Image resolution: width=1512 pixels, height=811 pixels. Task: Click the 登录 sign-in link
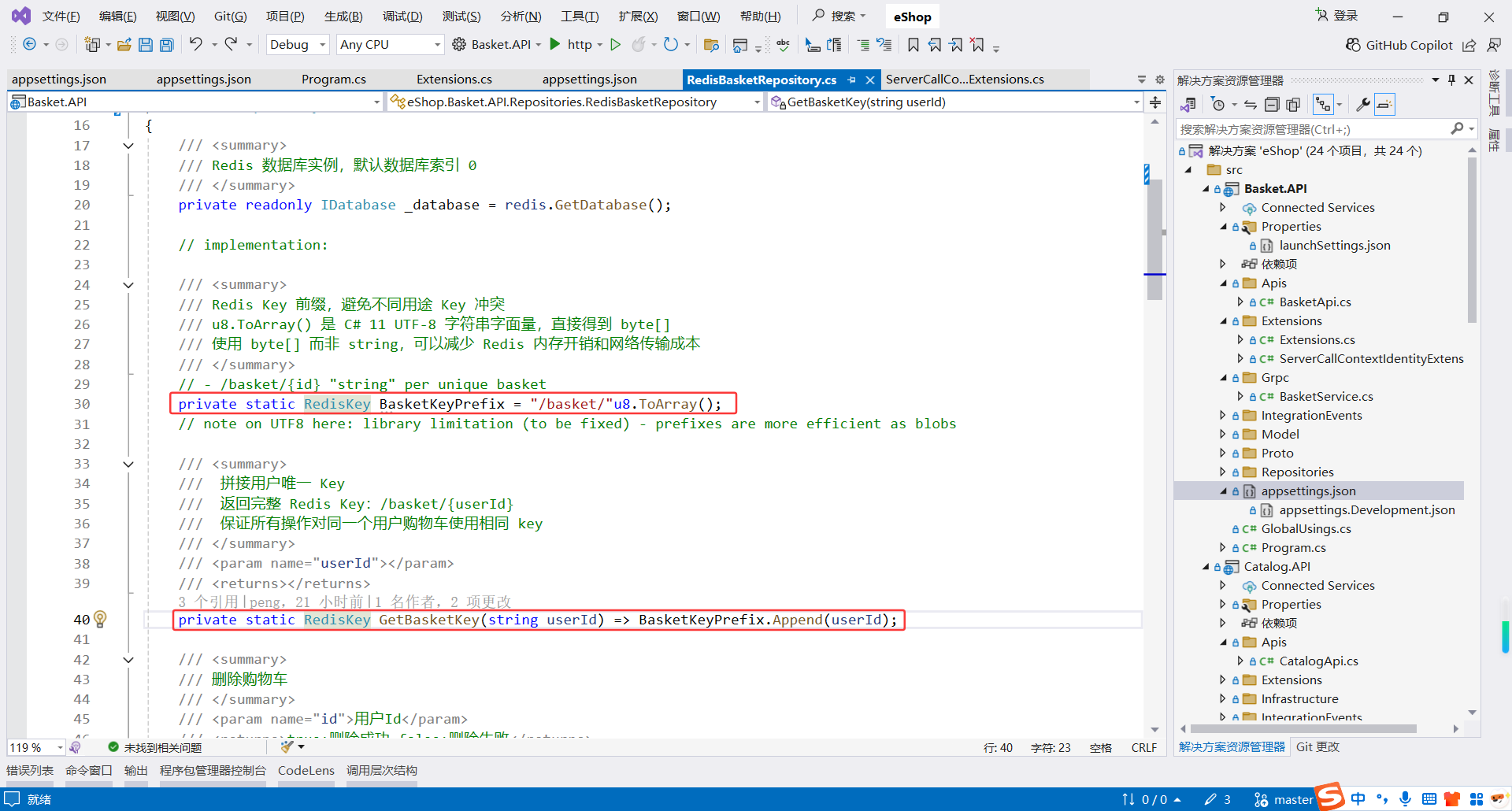pyautogui.click(x=1344, y=15)
